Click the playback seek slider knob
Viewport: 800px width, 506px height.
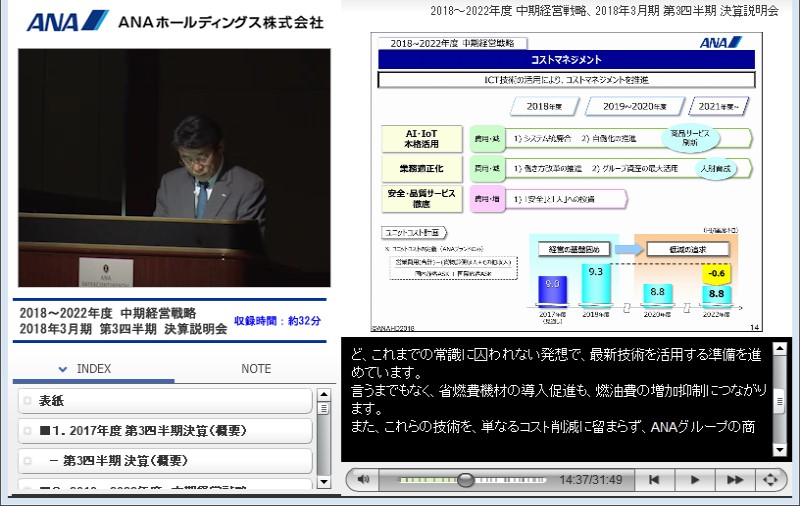(465, 479)
